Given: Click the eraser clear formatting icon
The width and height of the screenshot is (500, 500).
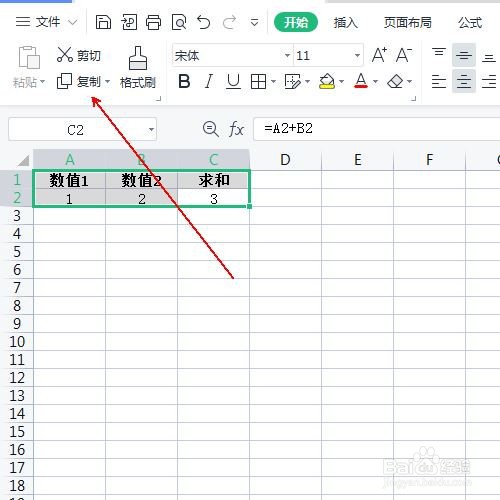Looking at the screenshot, I should coord(395,81).
